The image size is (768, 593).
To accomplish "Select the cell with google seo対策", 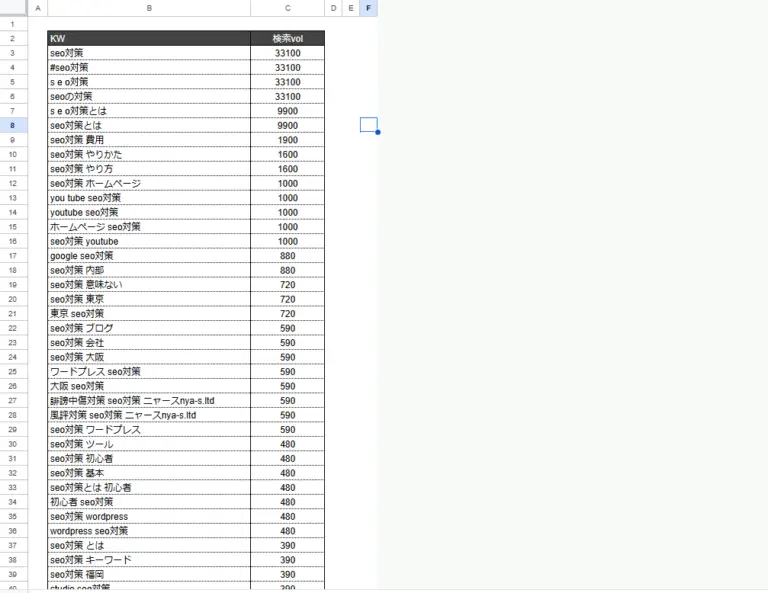I will (x=149, y=256).
